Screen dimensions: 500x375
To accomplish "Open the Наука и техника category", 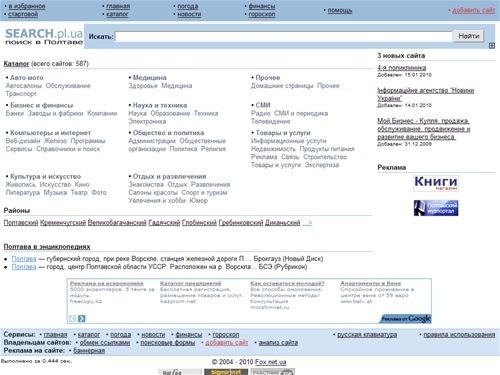I will click(160, 105).
